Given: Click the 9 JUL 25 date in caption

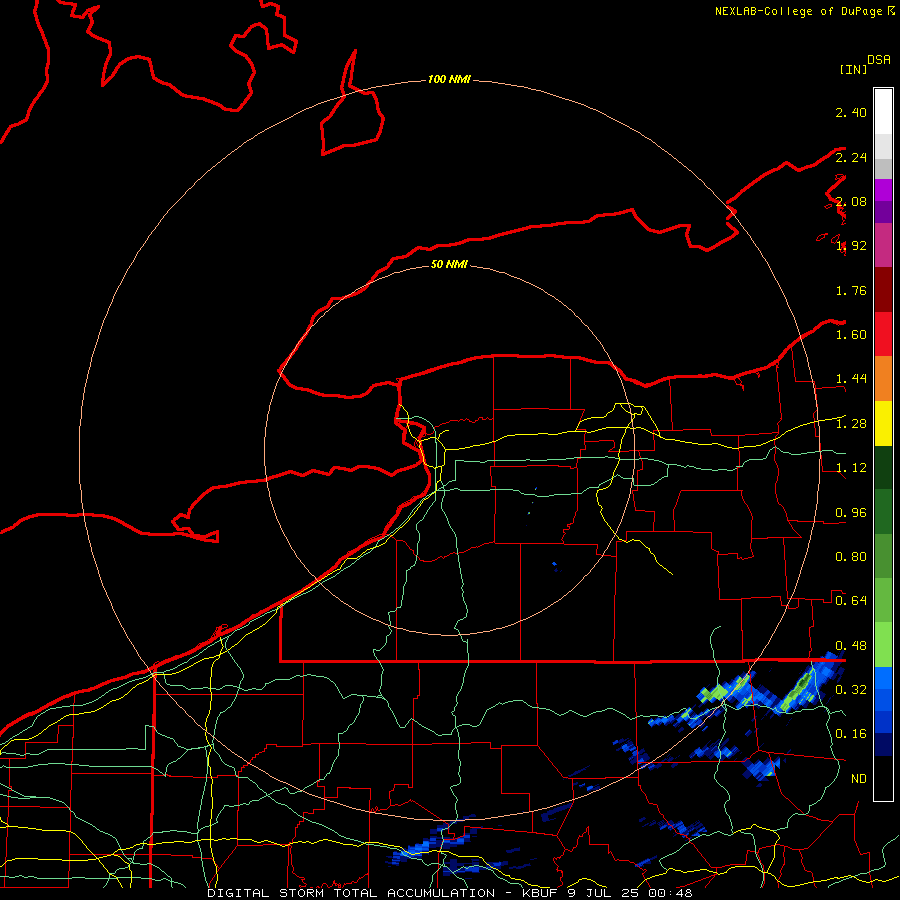Looking at the screenshot, I should [603, 893].
